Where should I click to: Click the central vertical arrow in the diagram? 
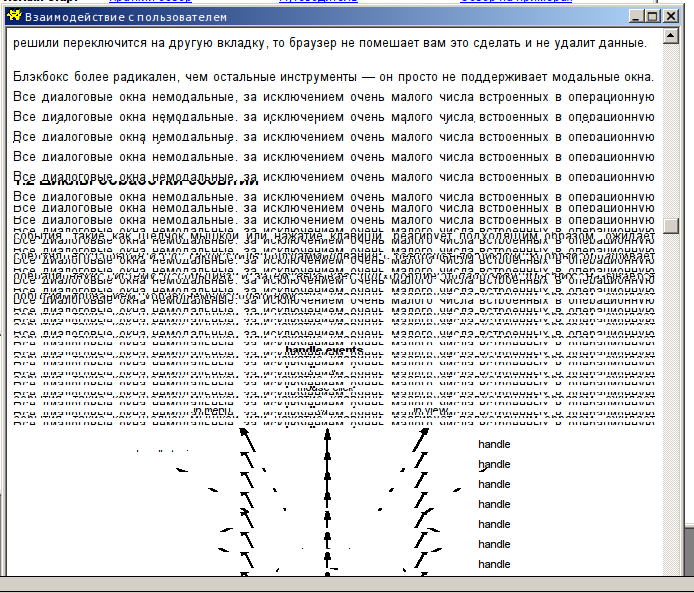(x=327, y=500)
